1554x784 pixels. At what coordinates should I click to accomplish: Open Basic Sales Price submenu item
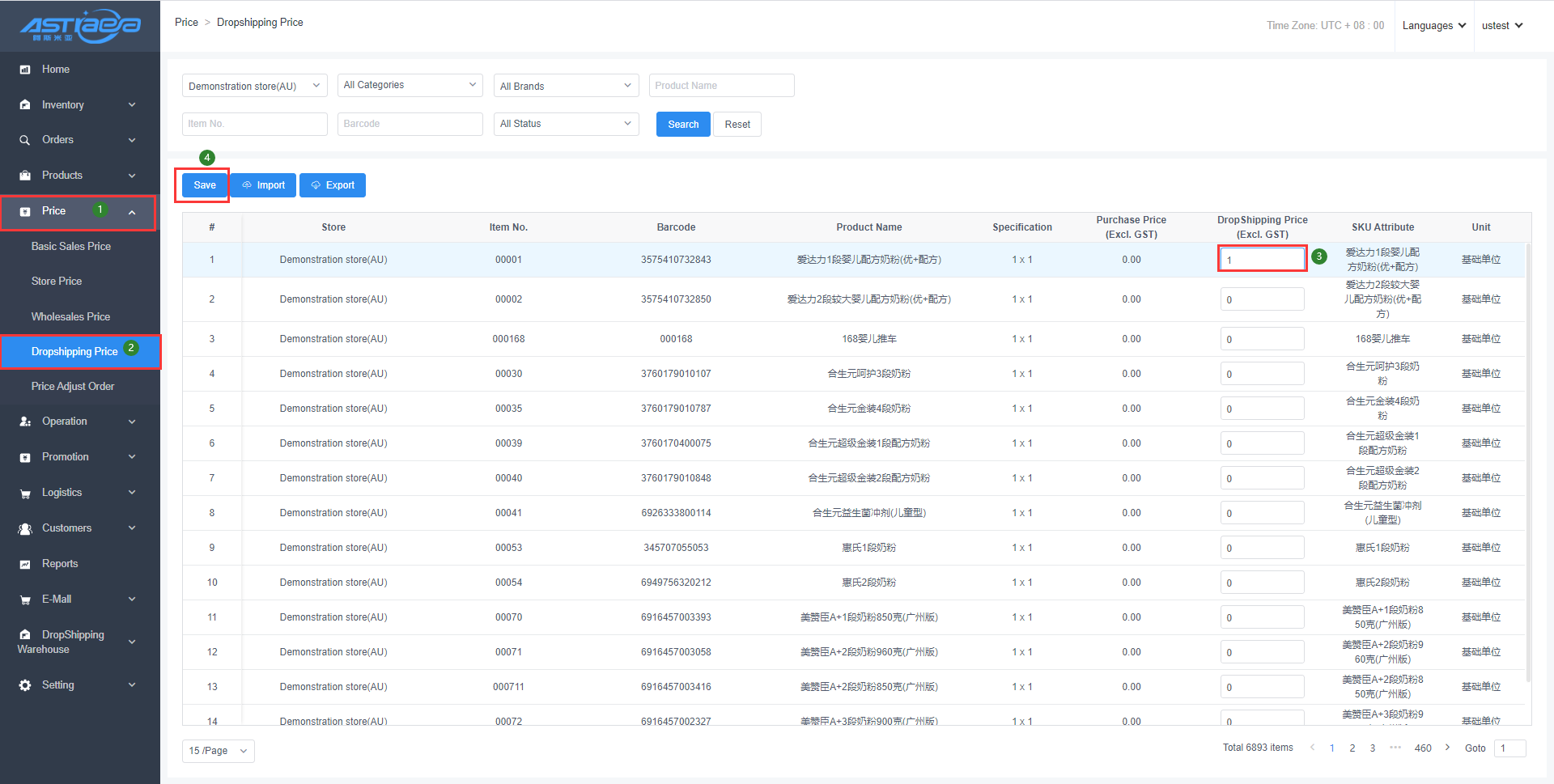pyautogui.click(x=71, y=246)
